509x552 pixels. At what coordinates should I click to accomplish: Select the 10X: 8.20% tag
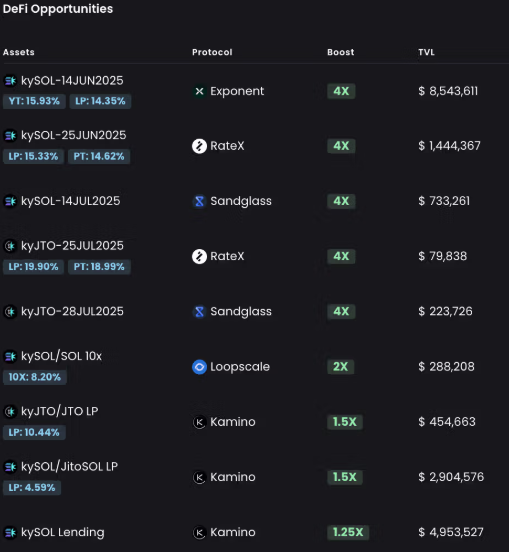coord(35,377)
